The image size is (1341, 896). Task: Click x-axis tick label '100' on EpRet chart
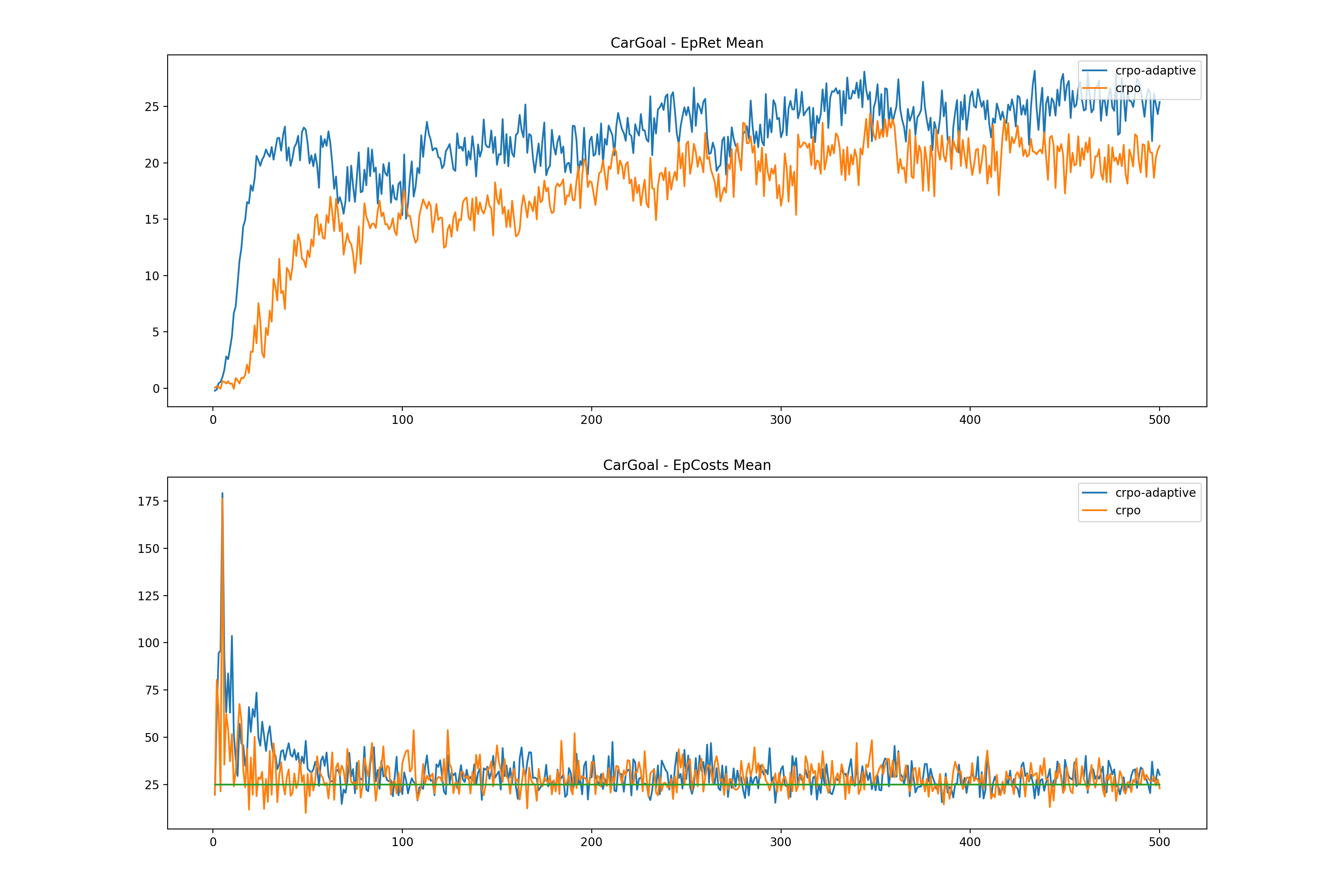click(402, 420)
